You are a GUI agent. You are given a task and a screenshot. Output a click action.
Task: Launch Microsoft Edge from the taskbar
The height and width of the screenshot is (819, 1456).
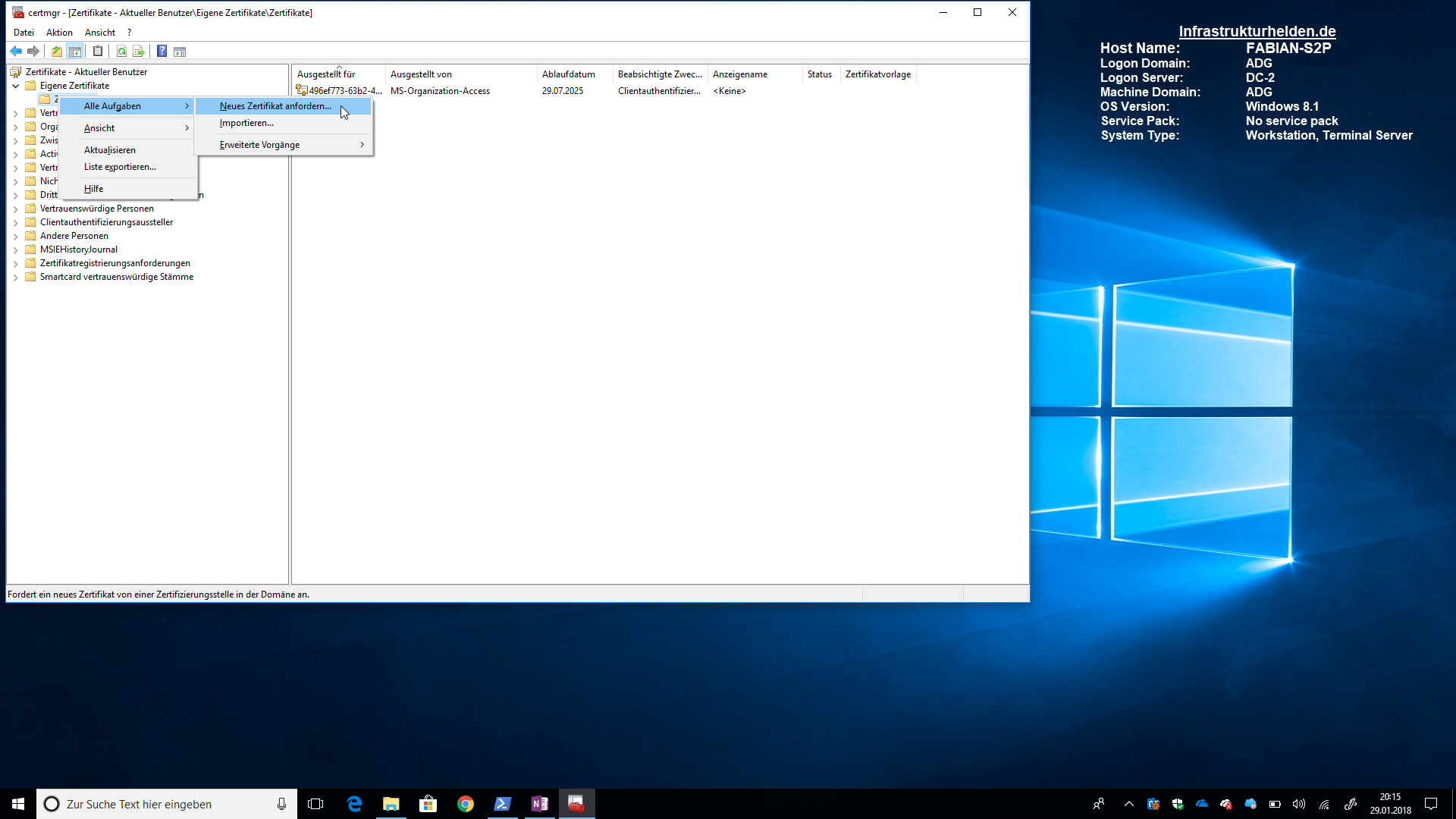tap(354, 804)
